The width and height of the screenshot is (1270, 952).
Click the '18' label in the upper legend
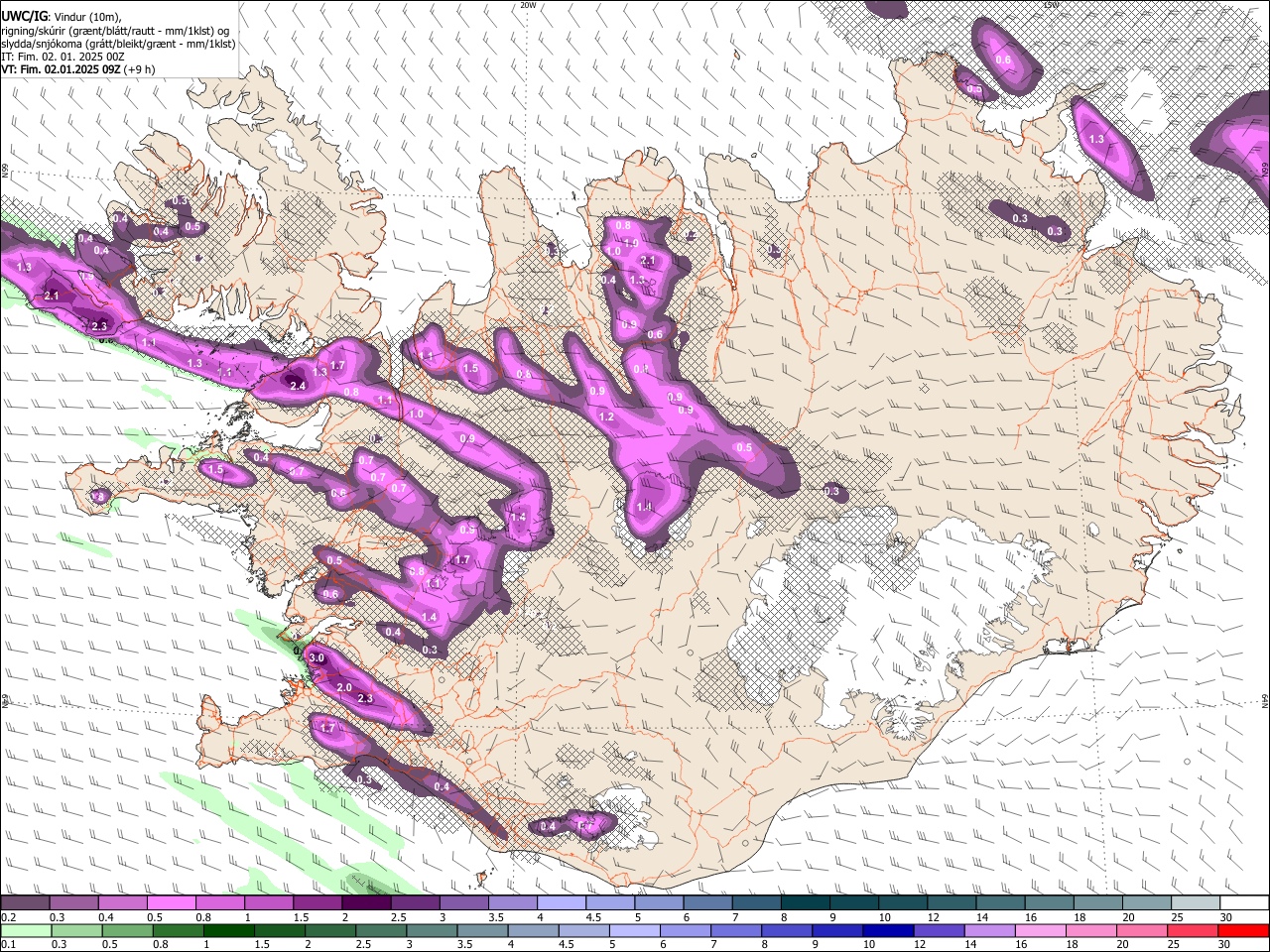tap(1079, 917)
